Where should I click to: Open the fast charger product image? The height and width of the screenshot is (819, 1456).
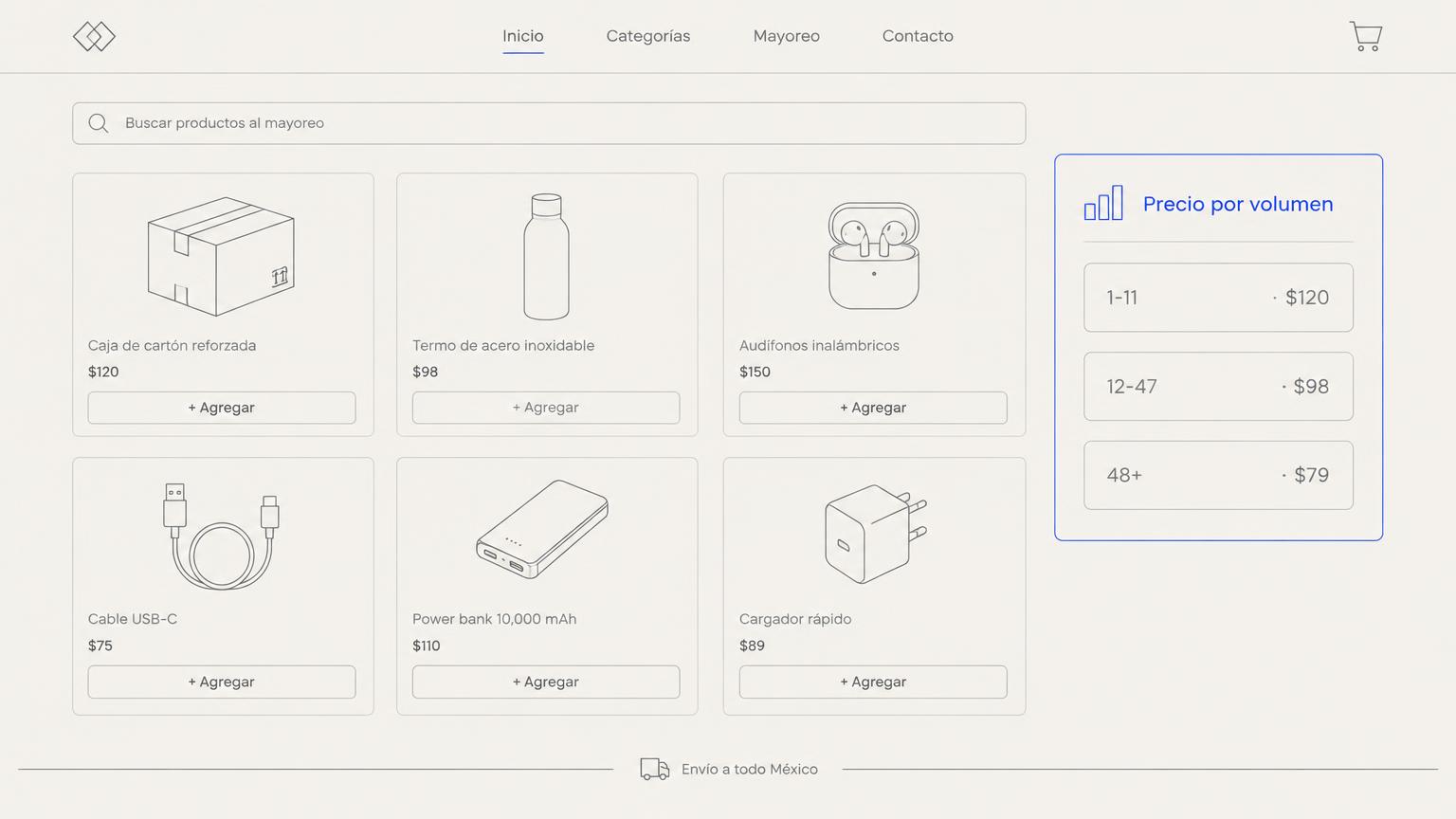tap(875, 533)
